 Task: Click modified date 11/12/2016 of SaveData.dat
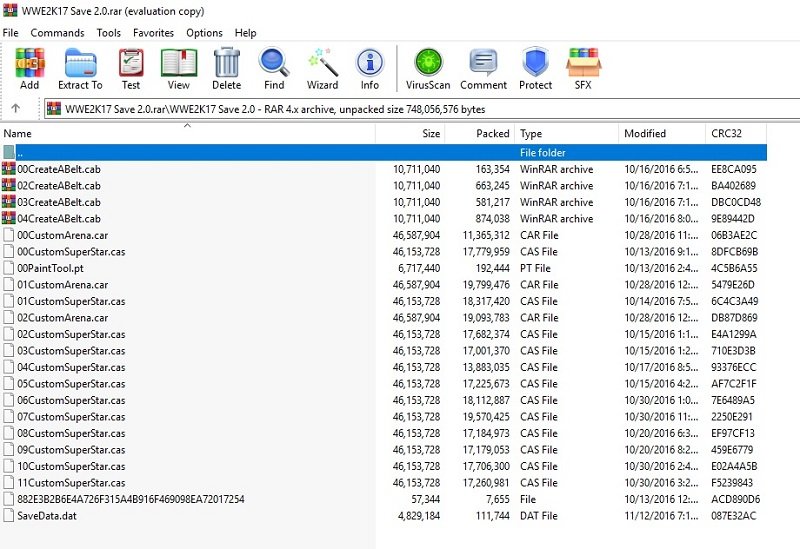(661, 515)
